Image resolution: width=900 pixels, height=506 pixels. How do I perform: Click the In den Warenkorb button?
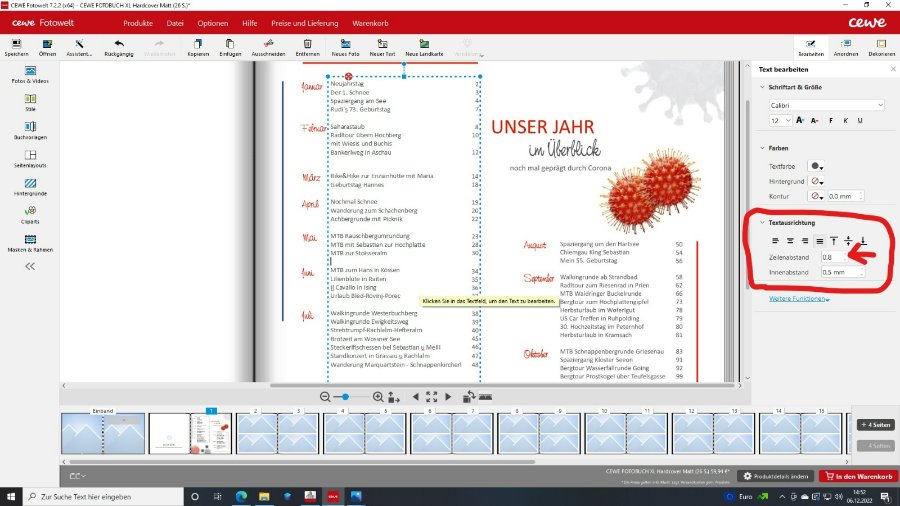pyautogui.click(x=858, y=476)
